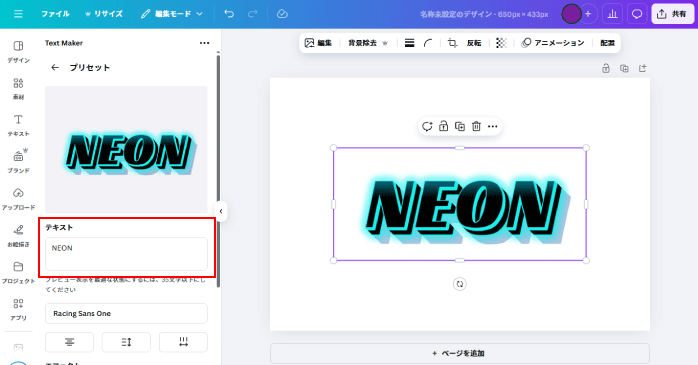This screenshot has width=698, height=365.
Task: Open the border style lines icon
Action: coord(410,43)
